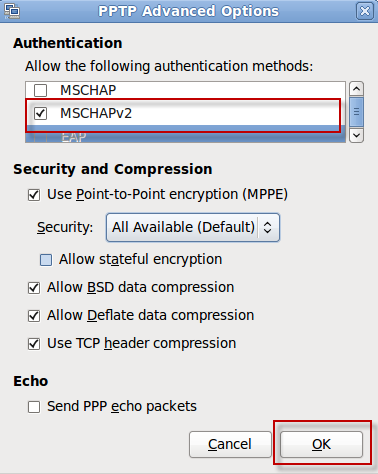Disable Use Point-to-Point encryption (MPPE)
This screenshot has width=378, height=474.
coord(34,195)
